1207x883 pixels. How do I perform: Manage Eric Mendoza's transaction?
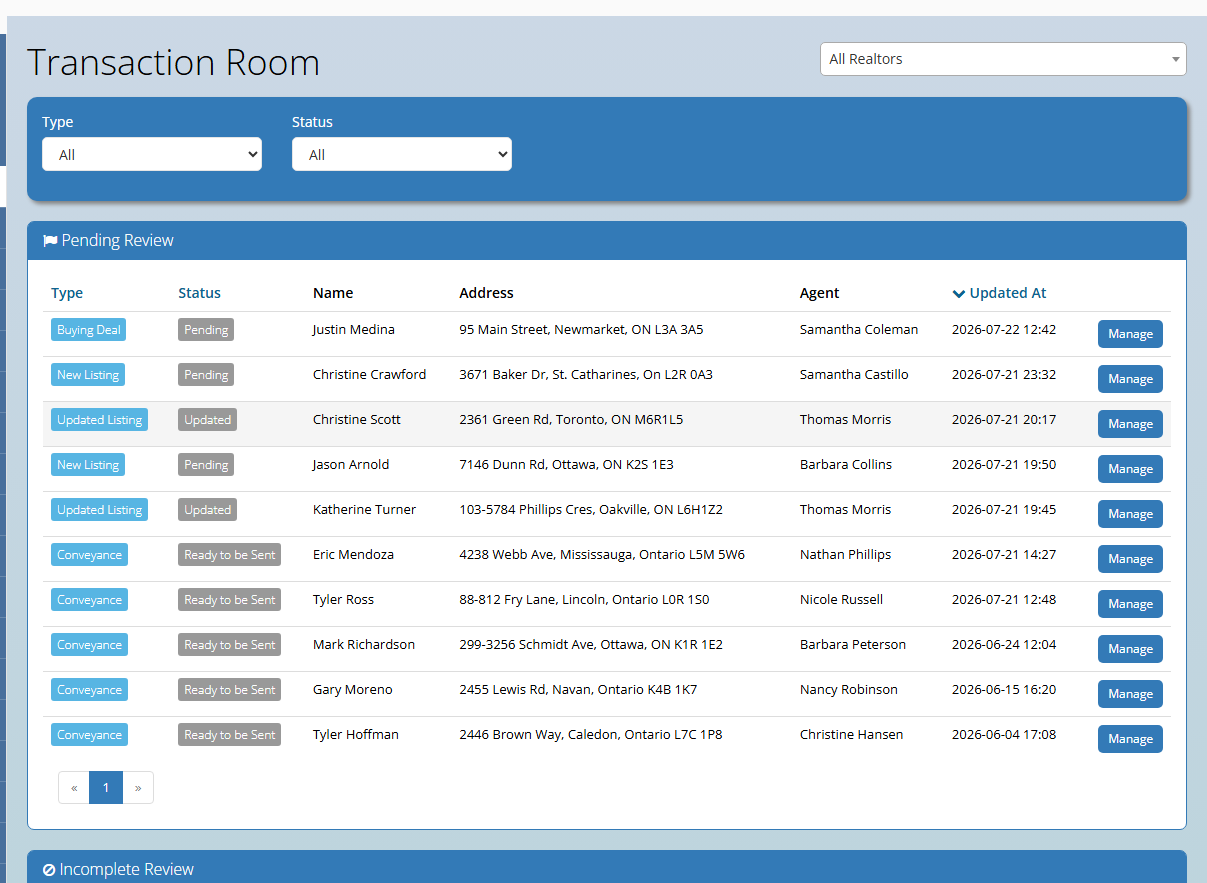point(1130,559)
